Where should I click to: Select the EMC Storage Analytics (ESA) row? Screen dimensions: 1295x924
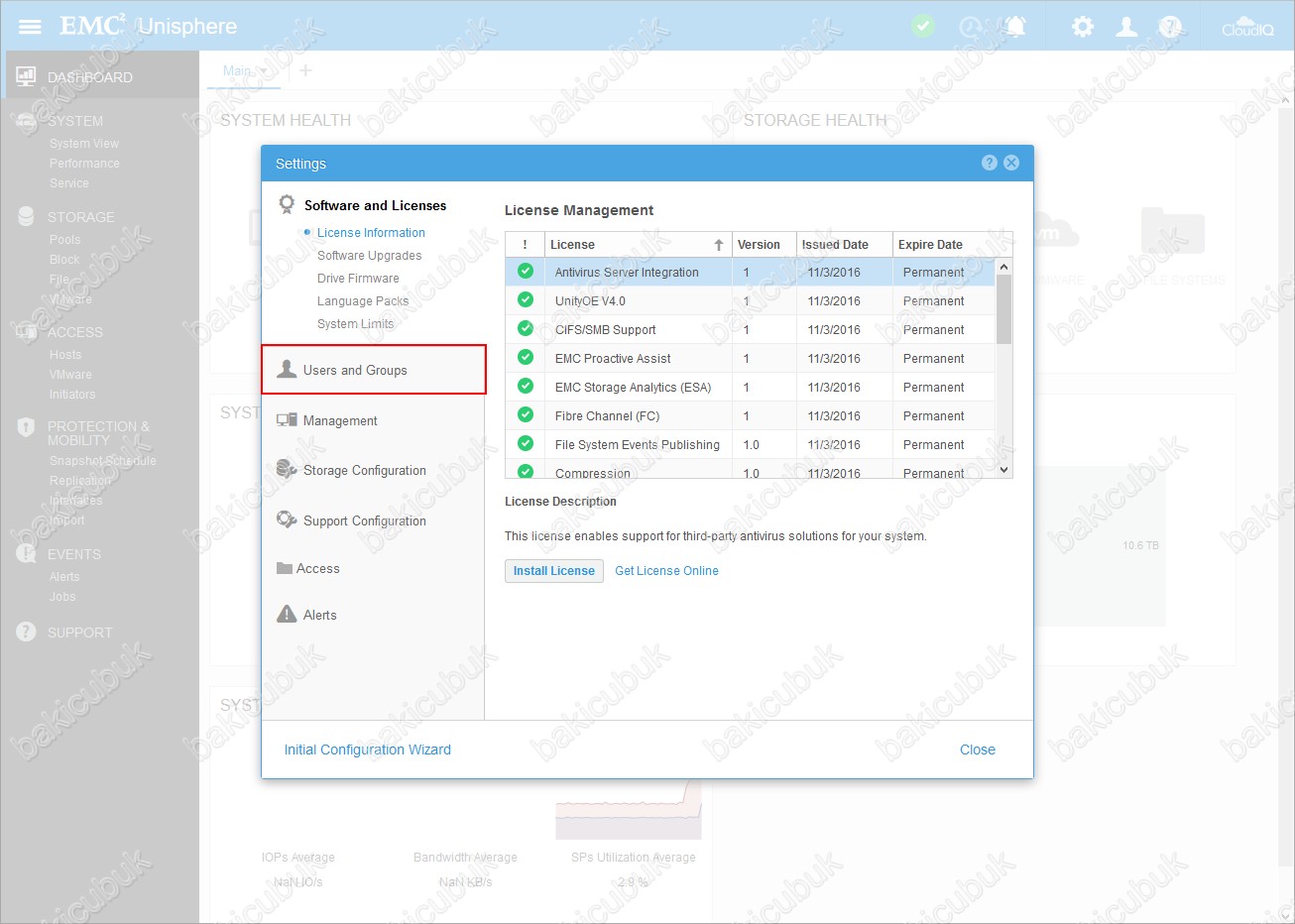point(751,387)
